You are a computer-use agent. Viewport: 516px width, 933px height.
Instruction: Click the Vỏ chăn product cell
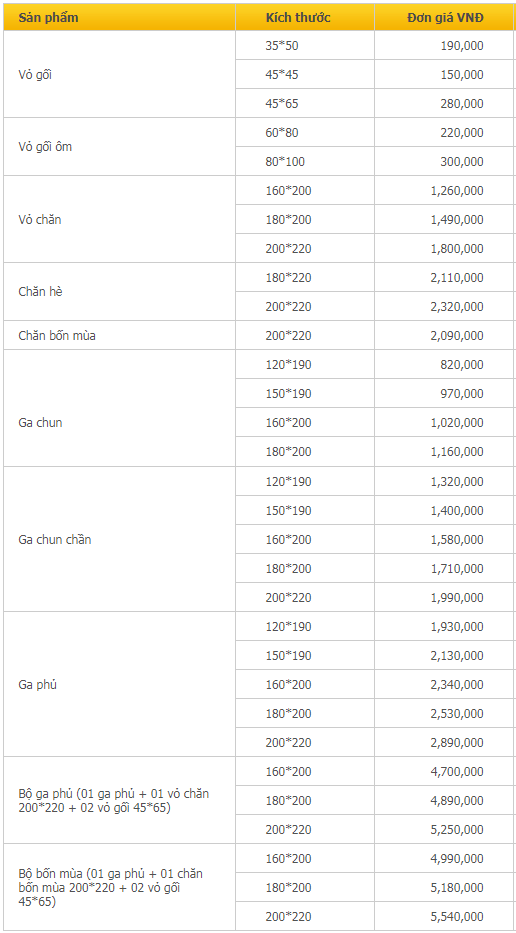click(x=119, y=219)
